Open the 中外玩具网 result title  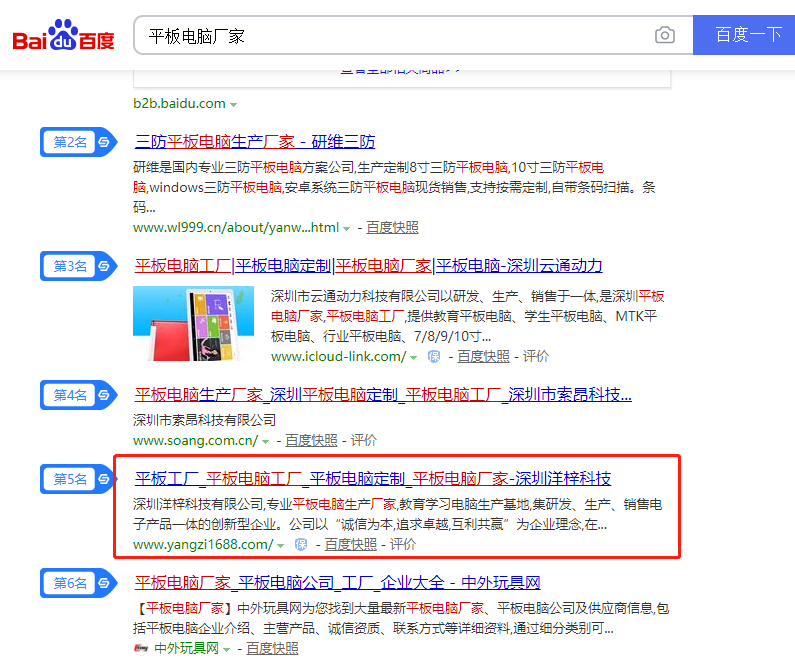click(338, 582)
